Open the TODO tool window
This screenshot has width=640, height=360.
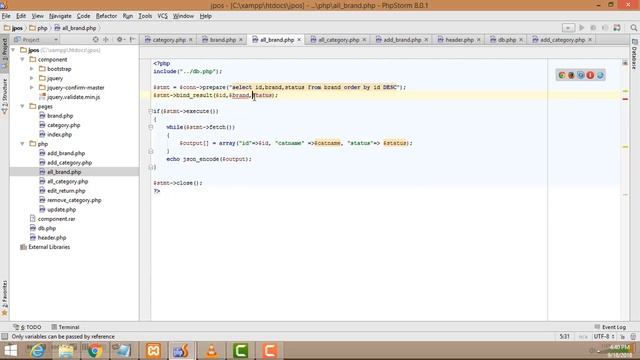(27, 327)
